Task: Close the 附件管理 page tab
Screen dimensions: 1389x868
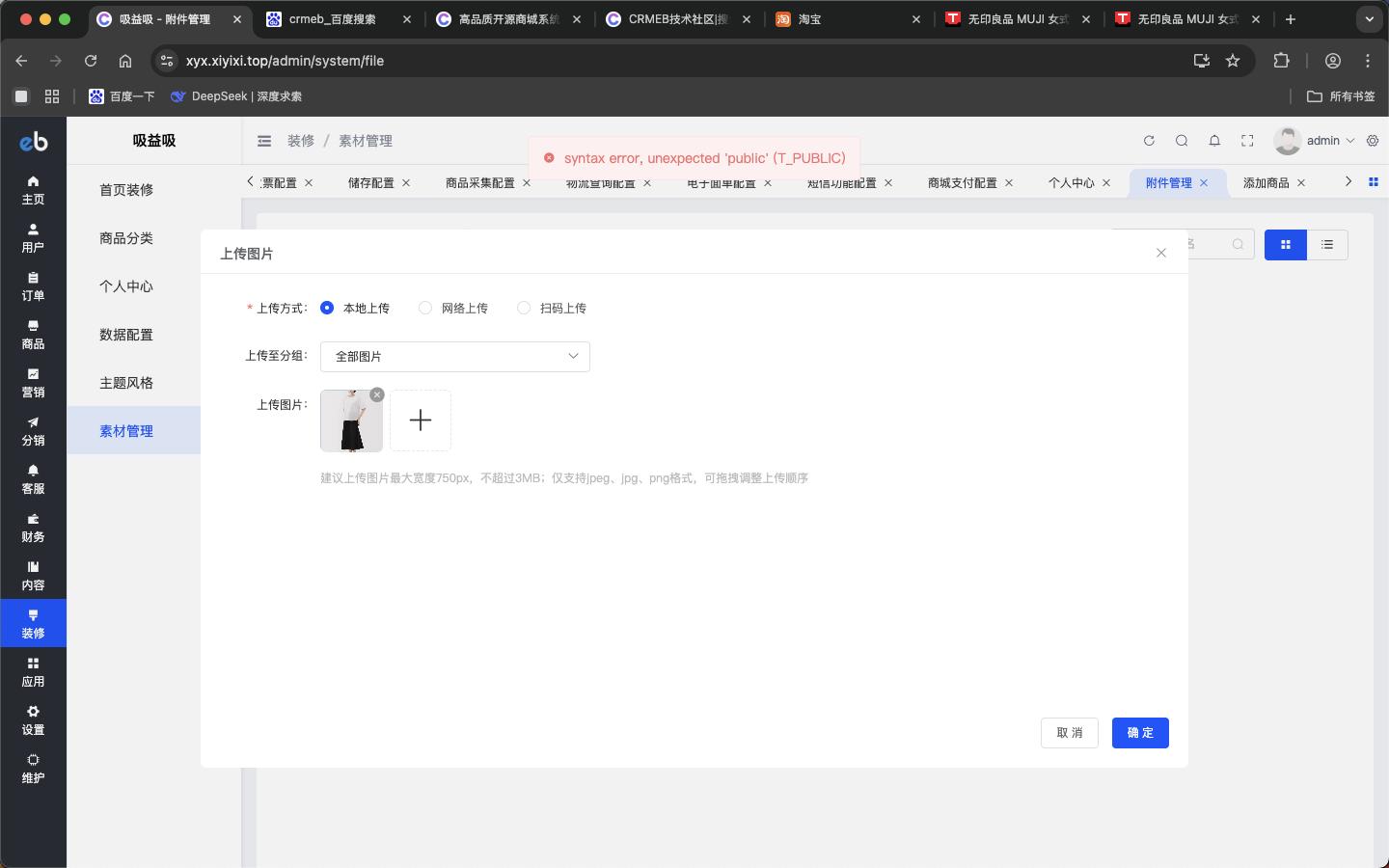Action: coord(1204,183)
